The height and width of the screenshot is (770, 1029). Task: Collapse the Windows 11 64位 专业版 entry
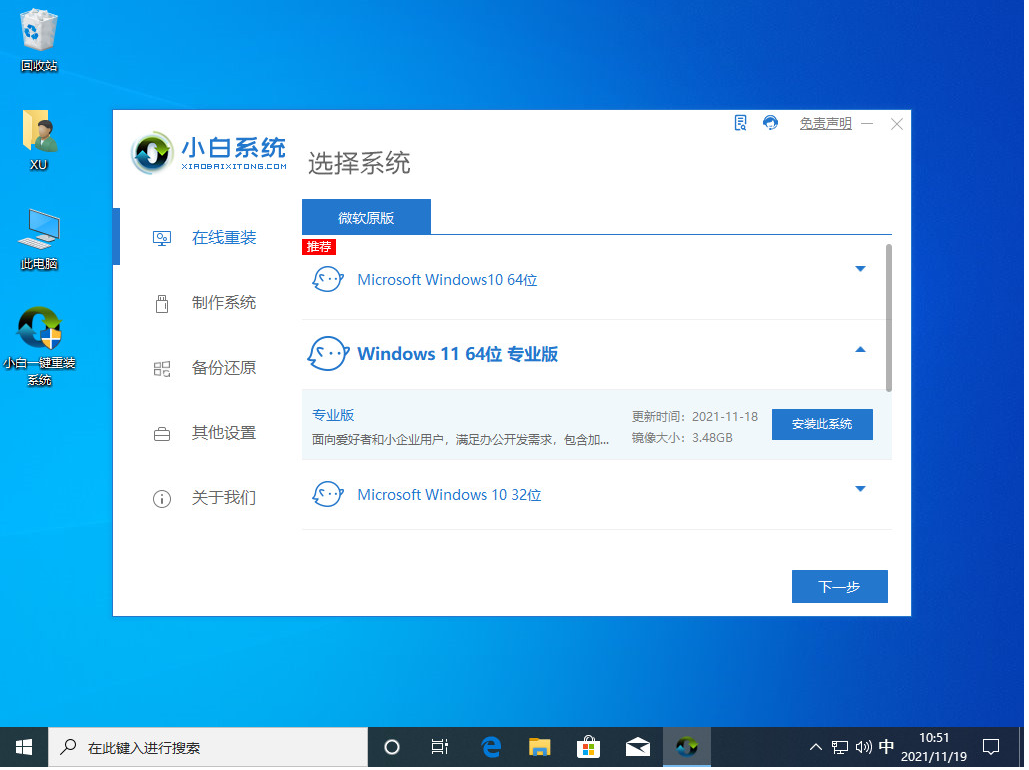click(860, 350)
